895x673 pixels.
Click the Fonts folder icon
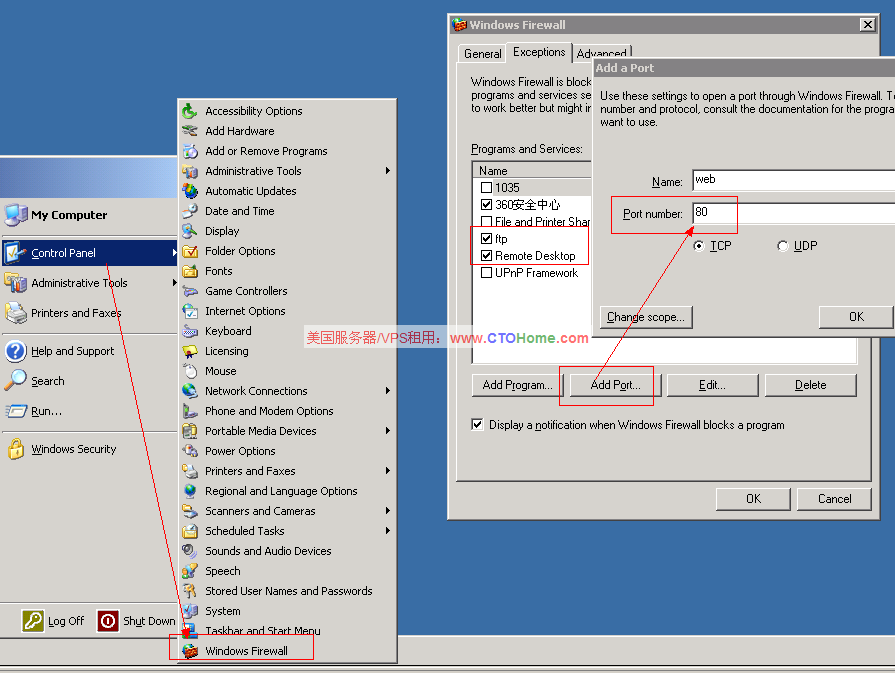pyautogui.click(x=190, y=271)
